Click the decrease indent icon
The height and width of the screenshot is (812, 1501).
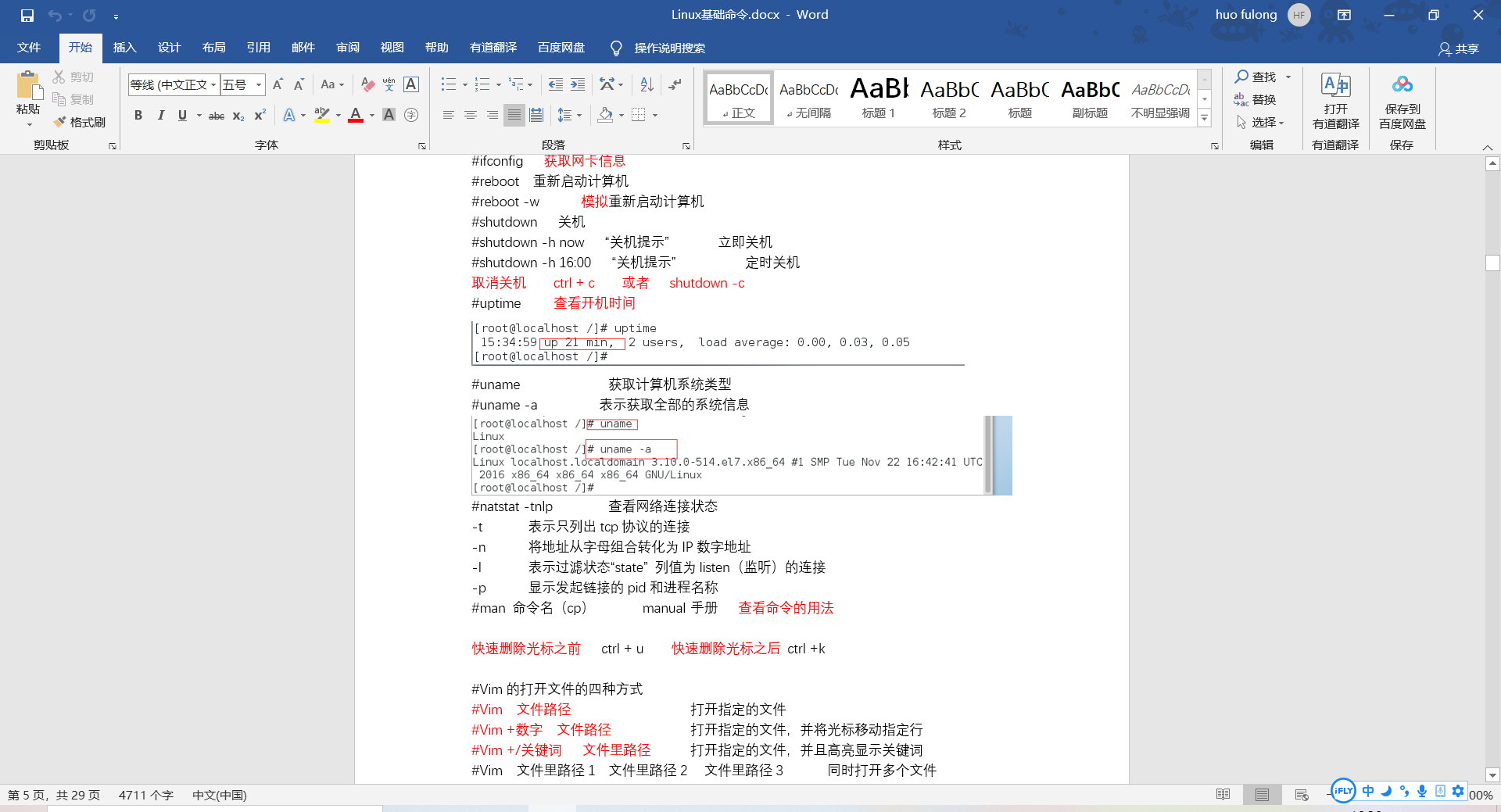(556, 84)
